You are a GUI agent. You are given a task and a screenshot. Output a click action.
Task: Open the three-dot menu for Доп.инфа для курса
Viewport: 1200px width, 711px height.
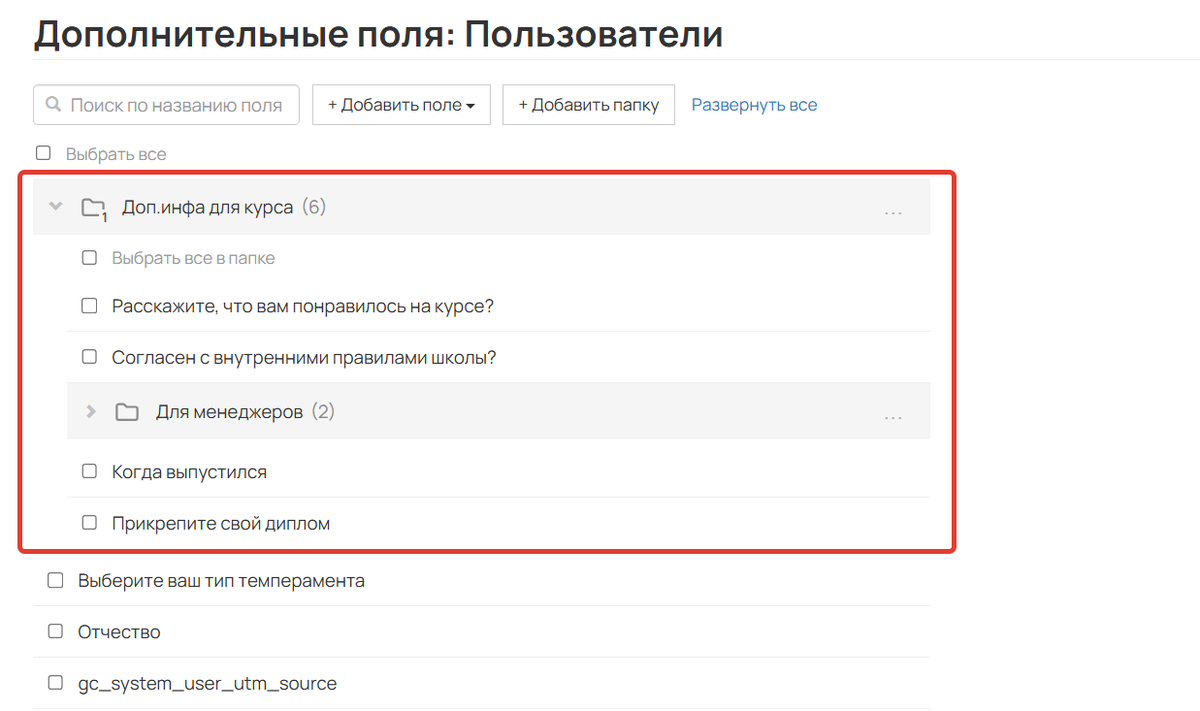(893, 212)
